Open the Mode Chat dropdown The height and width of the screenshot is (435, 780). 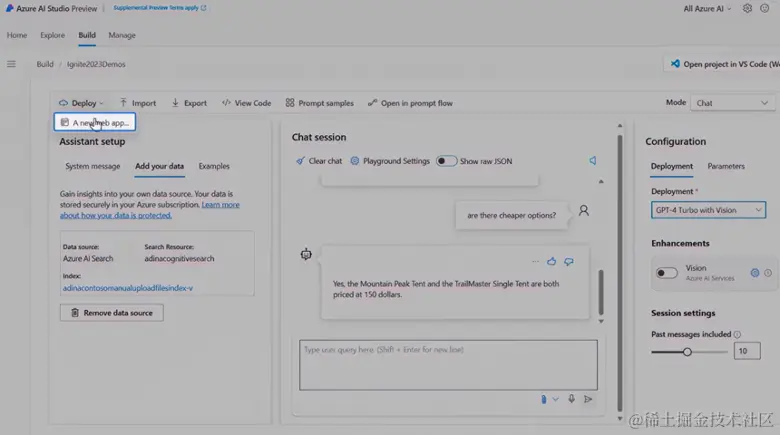pos(732,103)
